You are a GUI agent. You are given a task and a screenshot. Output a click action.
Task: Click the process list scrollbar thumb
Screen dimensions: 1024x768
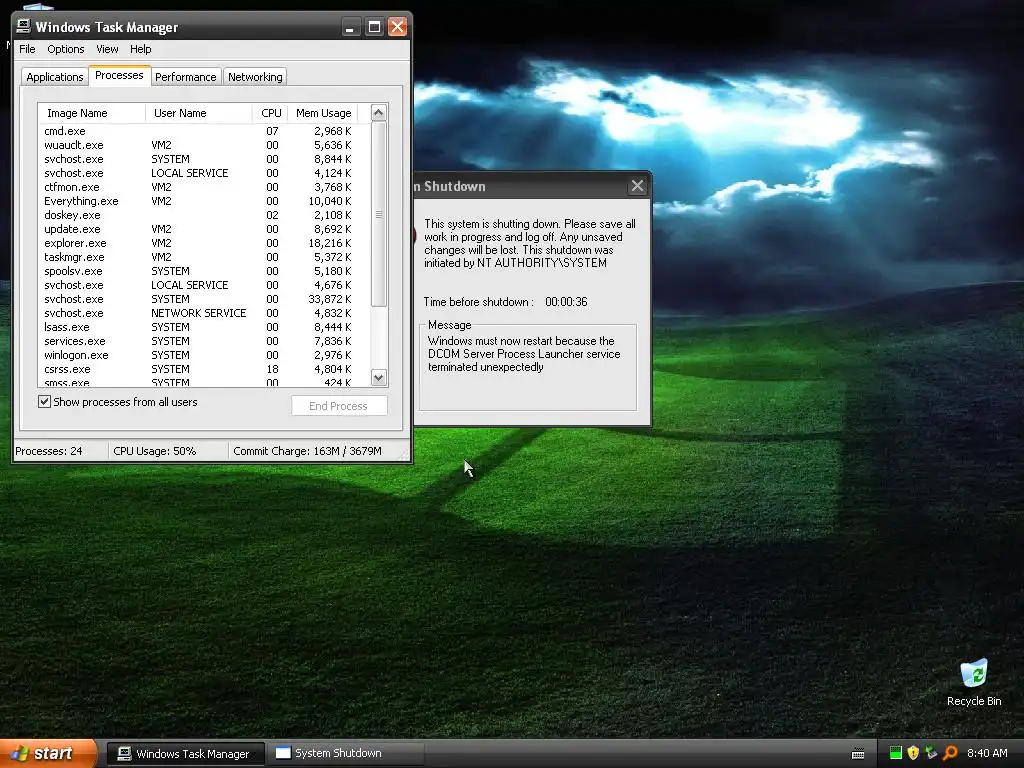(379, 214)
